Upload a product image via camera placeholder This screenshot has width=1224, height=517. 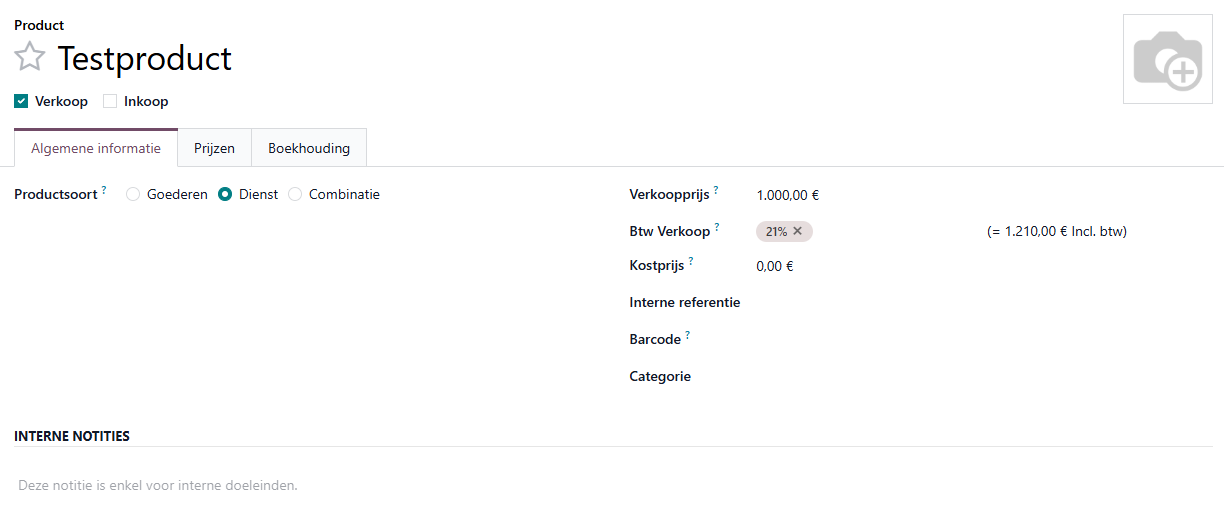tap(1167, 60)
